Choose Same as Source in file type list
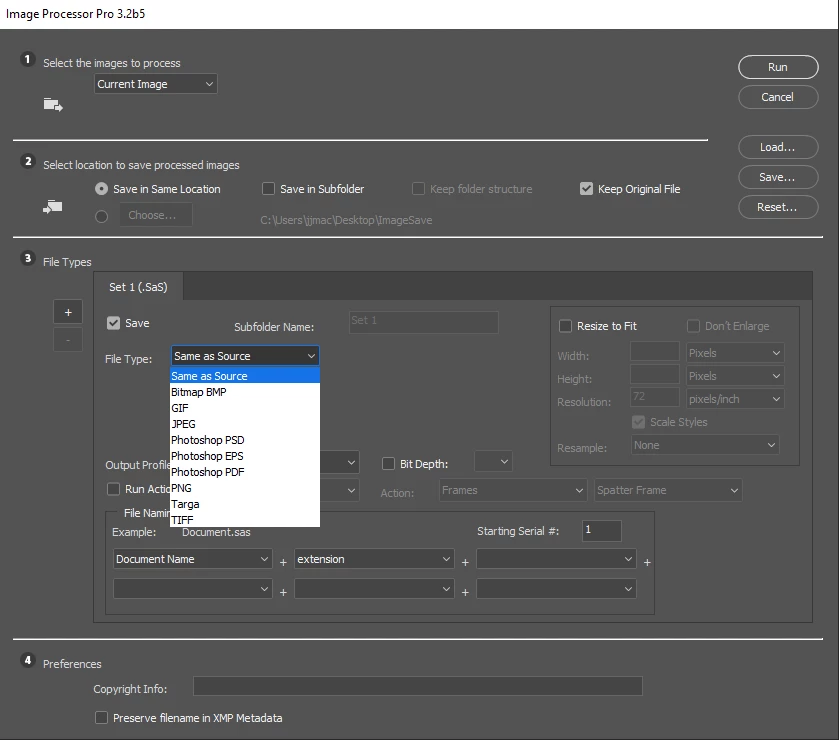 (x=245, y=376)
